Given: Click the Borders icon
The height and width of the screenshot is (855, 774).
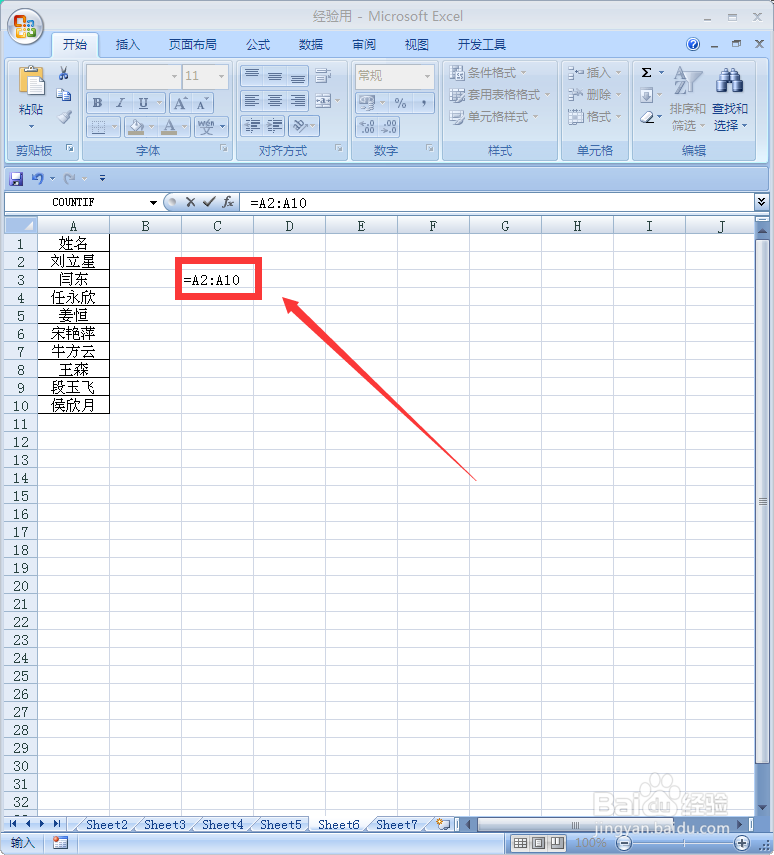Looking at the screenshot, I should (98, 127).
